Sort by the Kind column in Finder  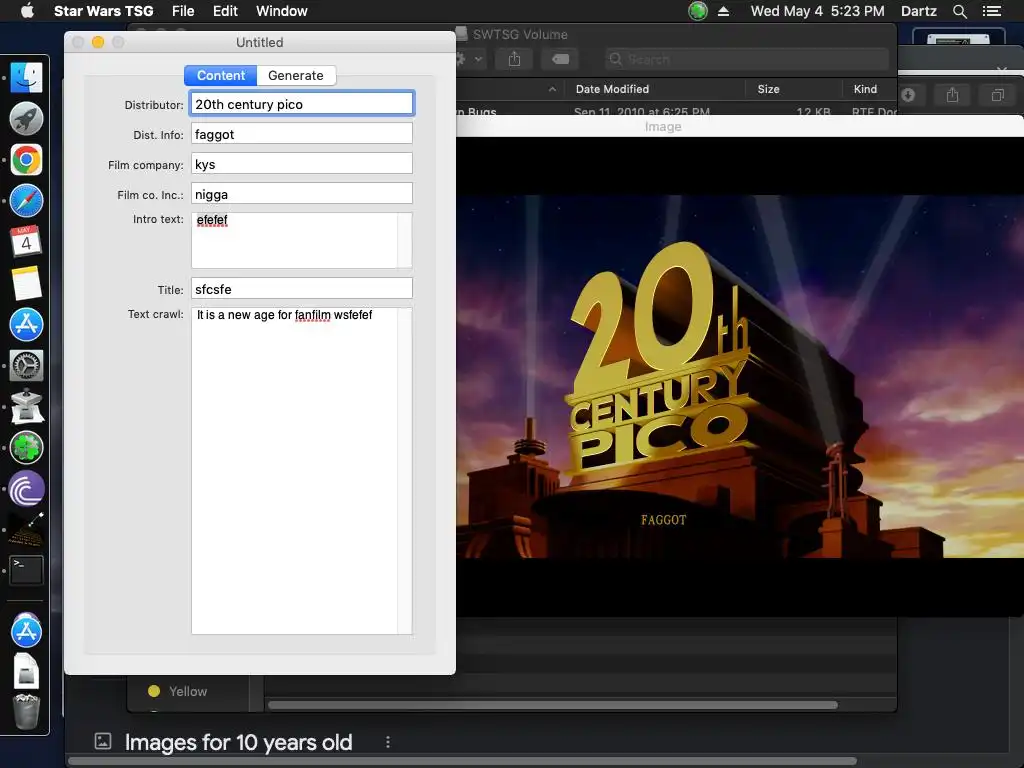point(865,89)
